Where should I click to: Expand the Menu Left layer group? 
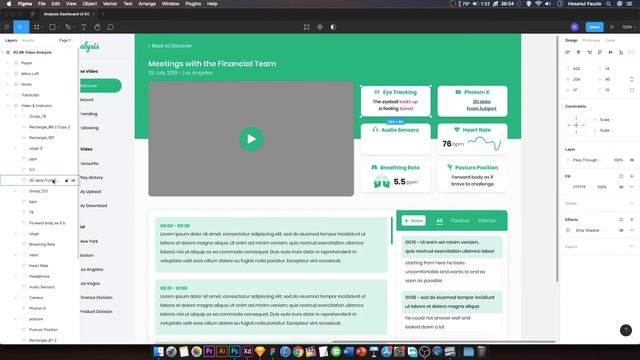(8, 74)
